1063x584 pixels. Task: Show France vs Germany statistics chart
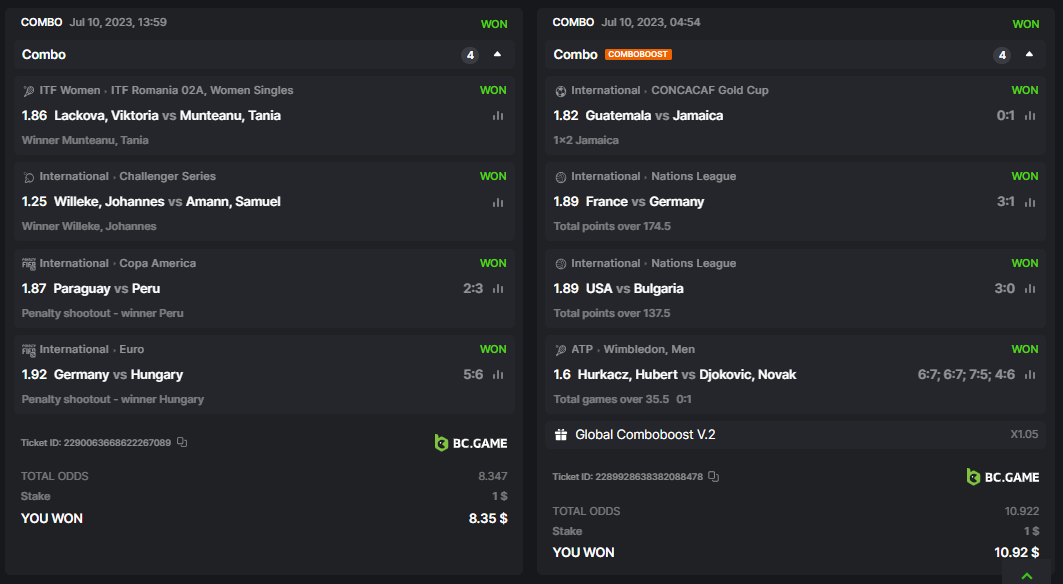(x=1029, y=202)
